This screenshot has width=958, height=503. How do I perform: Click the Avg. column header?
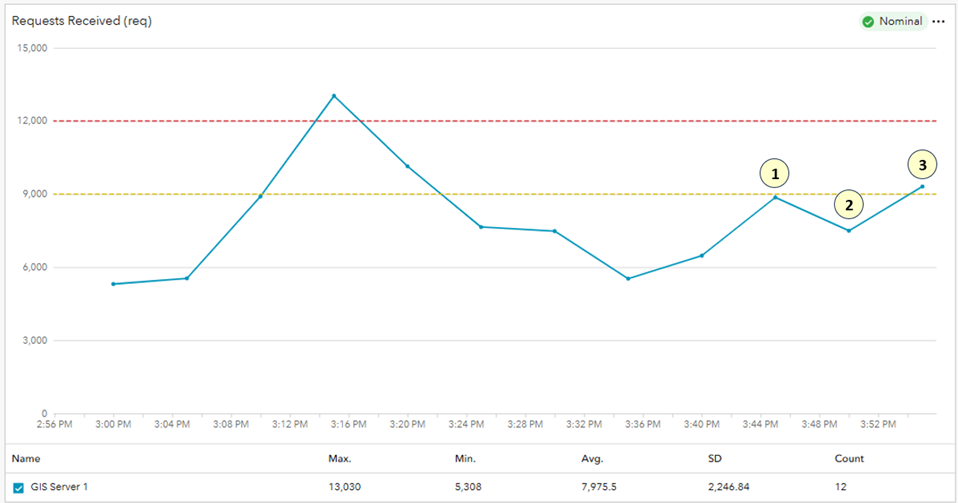coord(592,459)
